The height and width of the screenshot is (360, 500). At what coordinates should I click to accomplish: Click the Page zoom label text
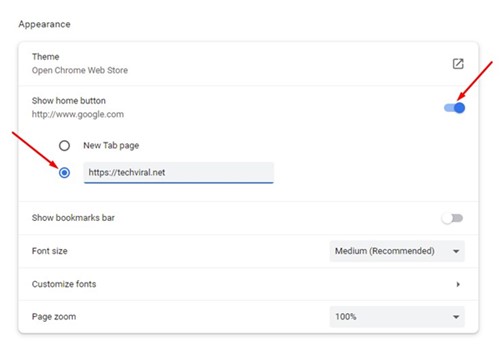tap(54, 317)
